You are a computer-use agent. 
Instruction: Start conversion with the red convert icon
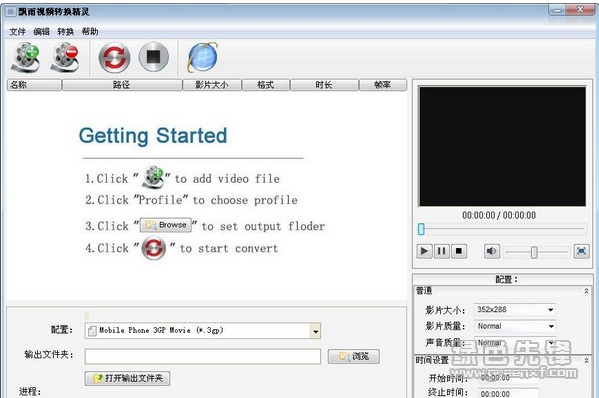[114, 58]
